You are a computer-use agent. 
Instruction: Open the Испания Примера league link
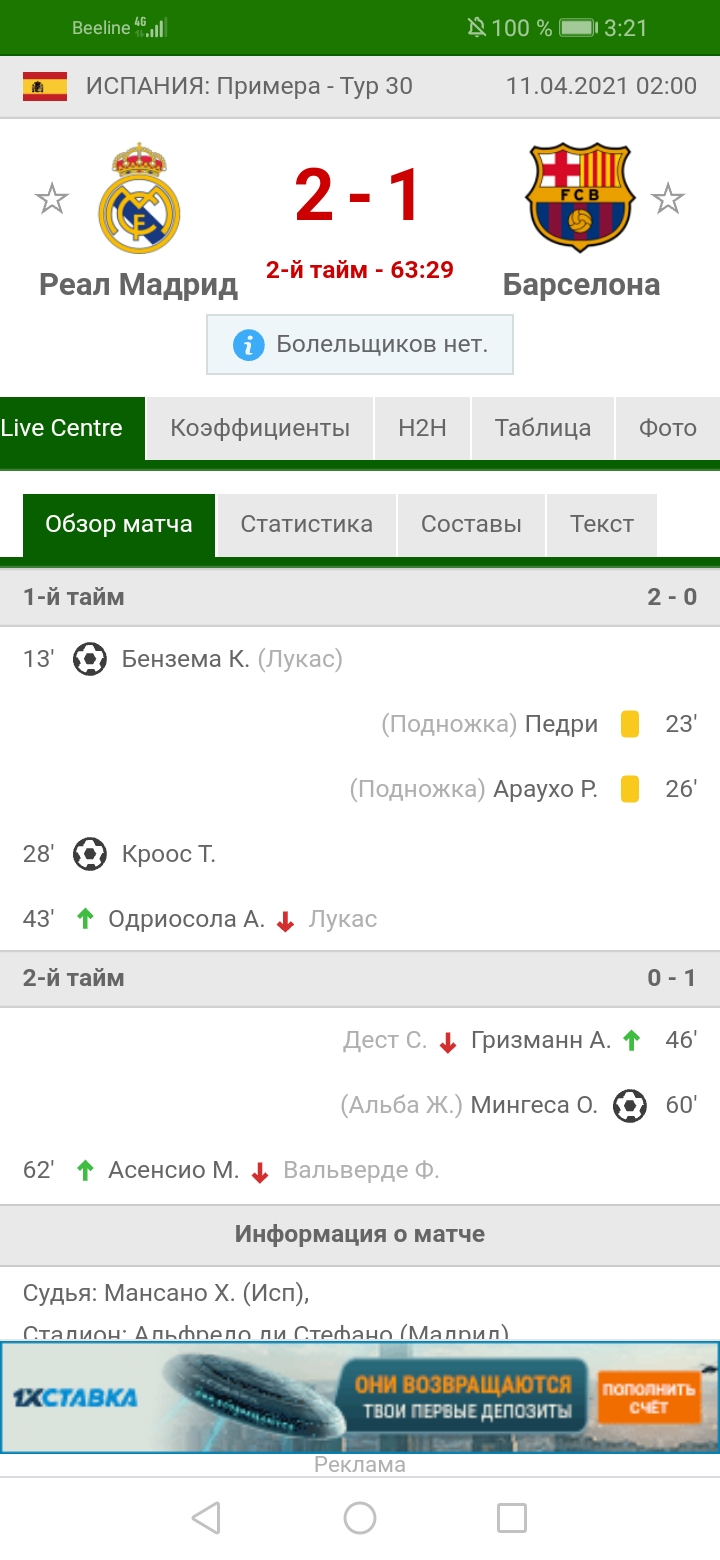249,86
